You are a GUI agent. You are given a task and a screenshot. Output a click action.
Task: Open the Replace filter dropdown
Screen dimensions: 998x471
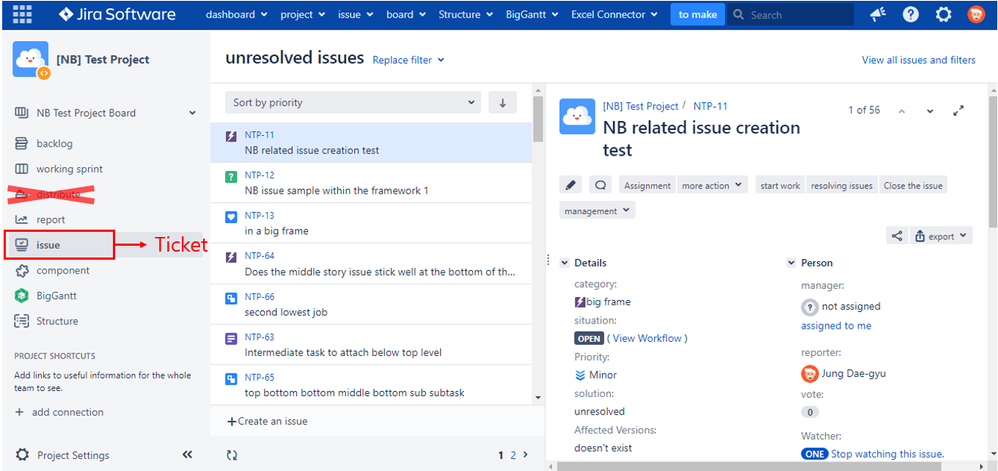click(x=408, y=60)
